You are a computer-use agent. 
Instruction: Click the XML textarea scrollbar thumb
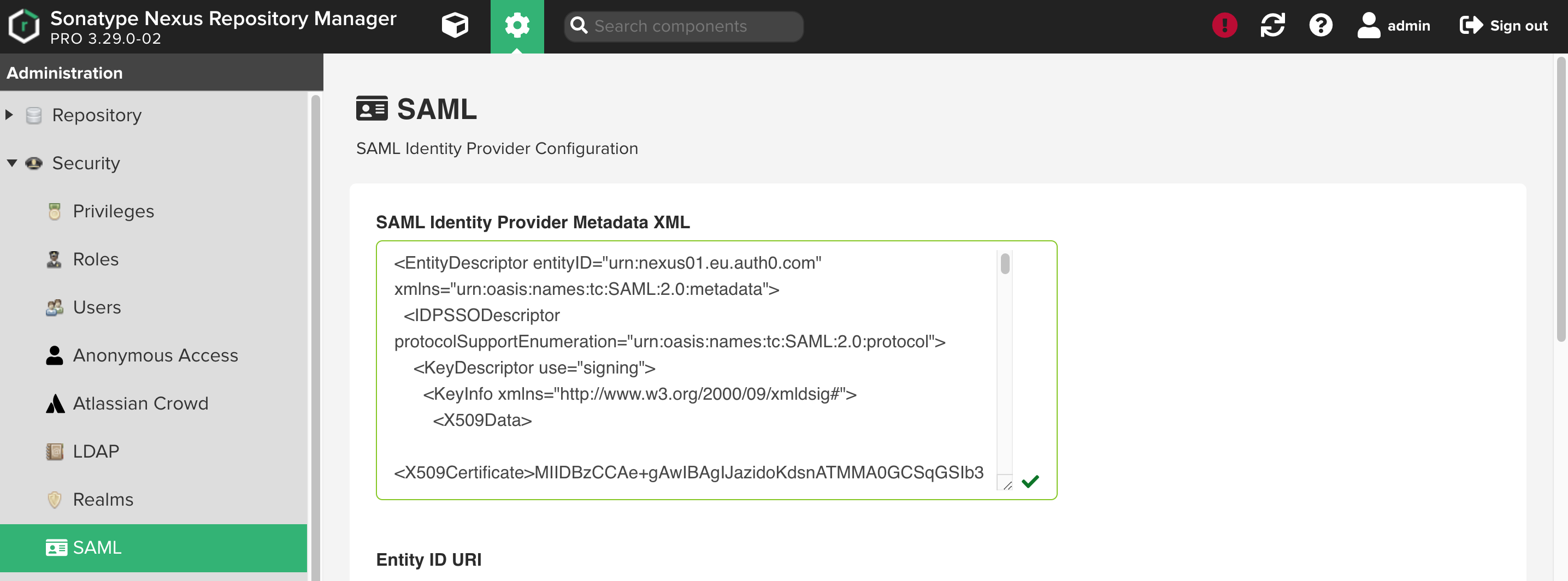click(x=1004, y=264)
